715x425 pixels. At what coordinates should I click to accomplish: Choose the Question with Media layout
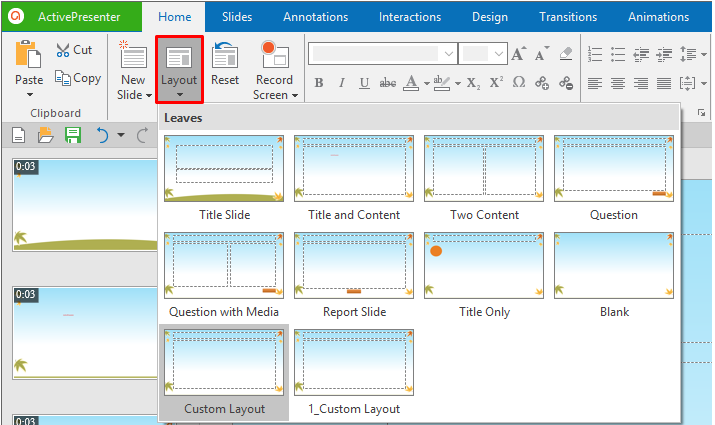click(x=224, y=275)
